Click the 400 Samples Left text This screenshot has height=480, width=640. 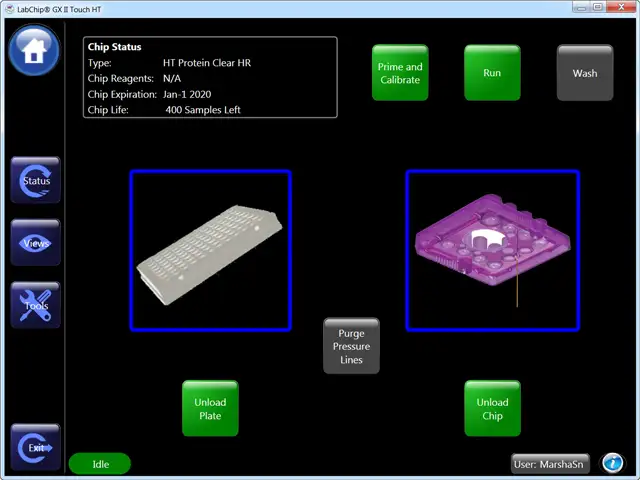point(203,110)
